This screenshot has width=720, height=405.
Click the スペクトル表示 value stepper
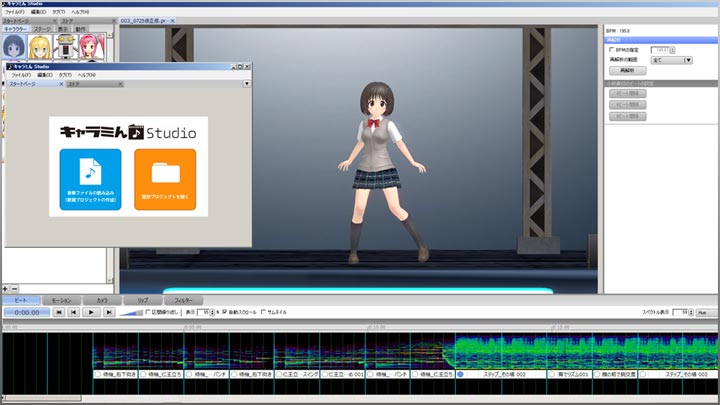[x=690, y=313]
